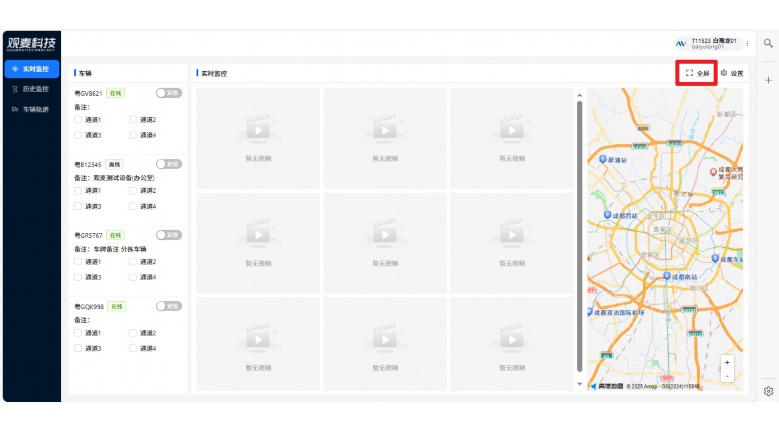Open the 实时监控 sidebar menu item

click(32, 69)
